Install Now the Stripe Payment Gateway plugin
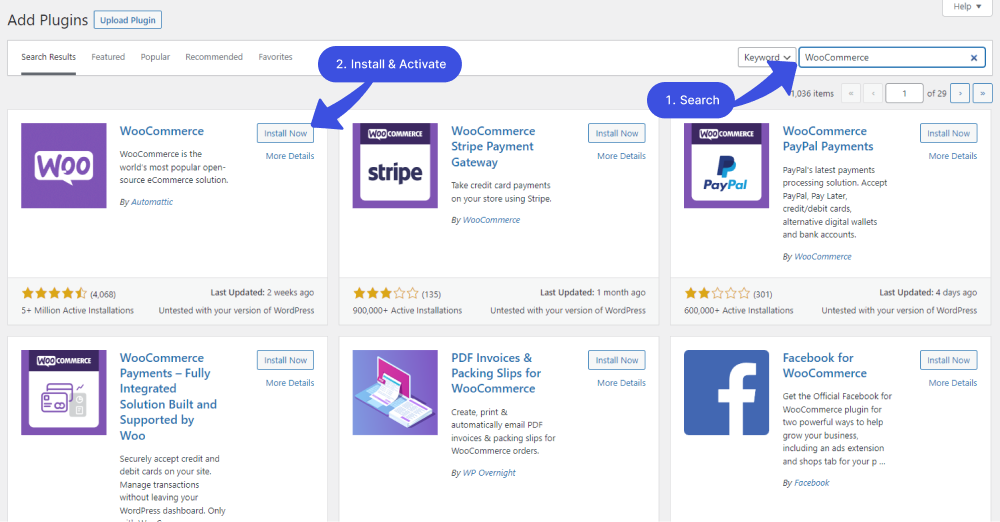This screenshot has width=1000, height=522. pos(617,133)
